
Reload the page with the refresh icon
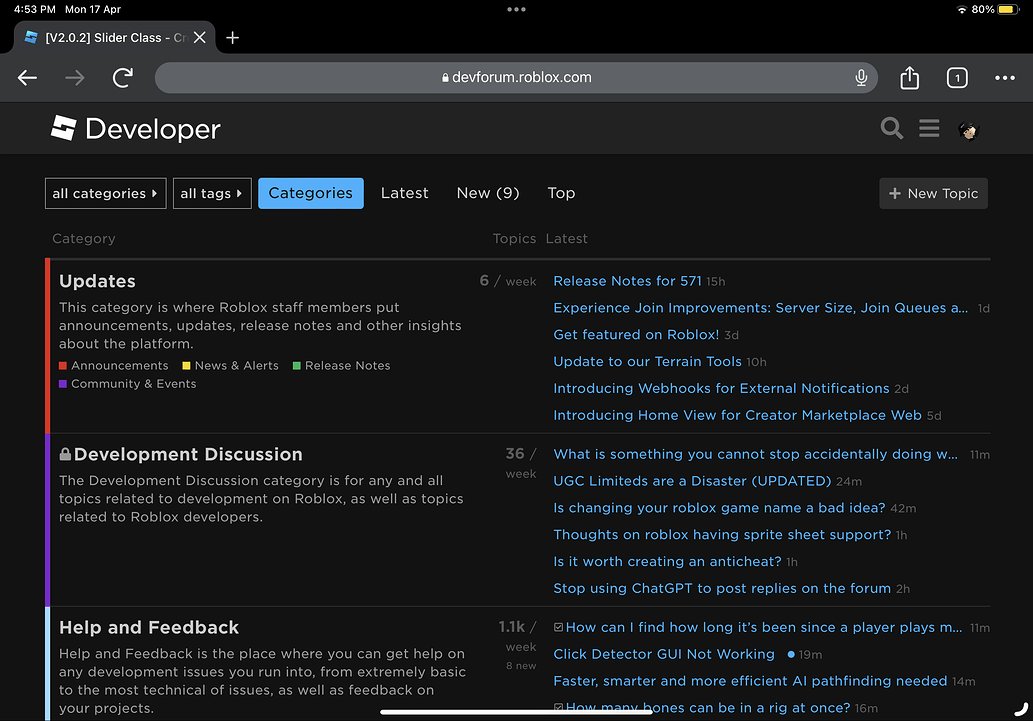(122, 77)
